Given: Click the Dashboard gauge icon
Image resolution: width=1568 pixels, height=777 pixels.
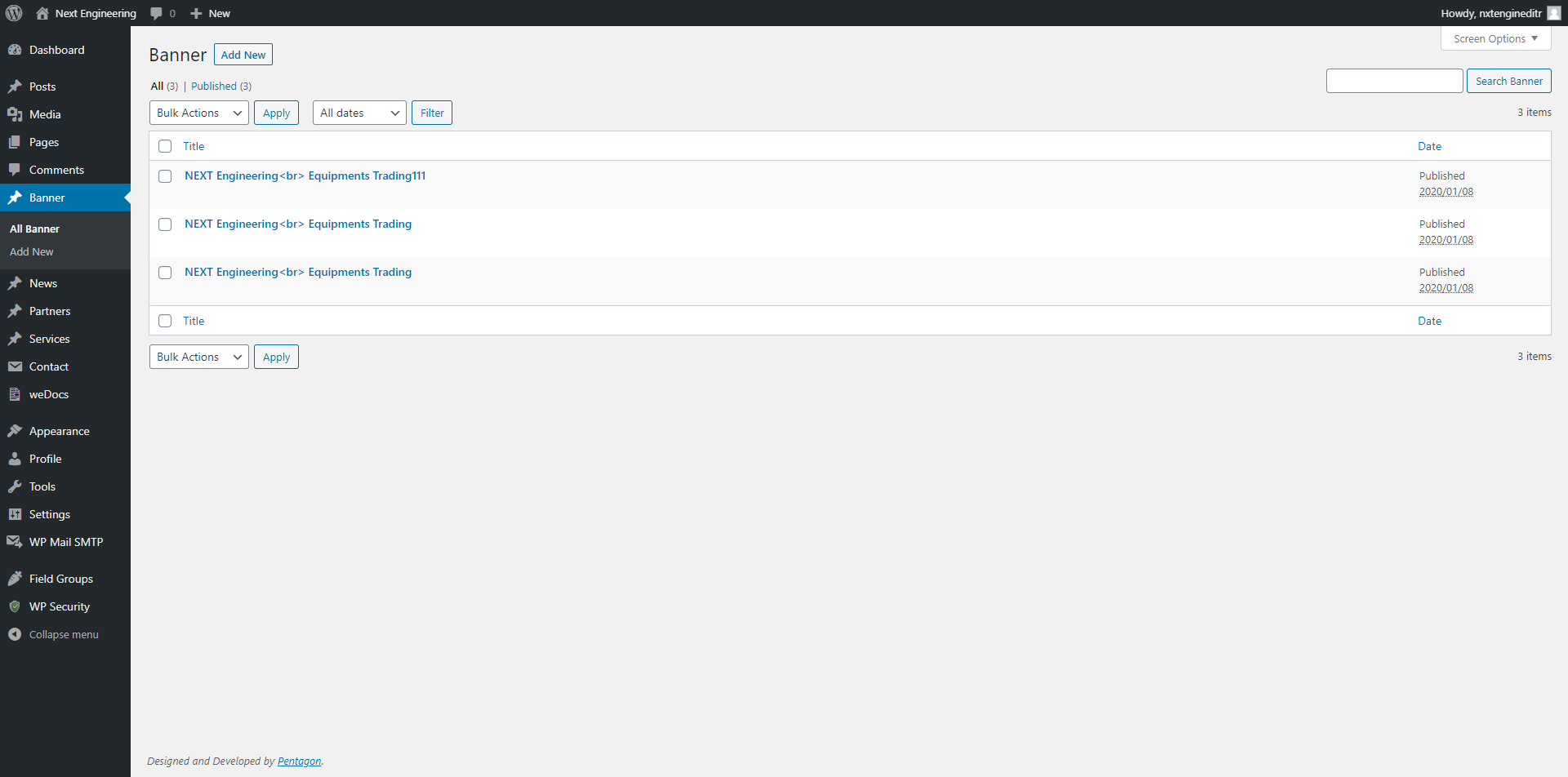Looking at the screenshot, I should pos(15,50).
